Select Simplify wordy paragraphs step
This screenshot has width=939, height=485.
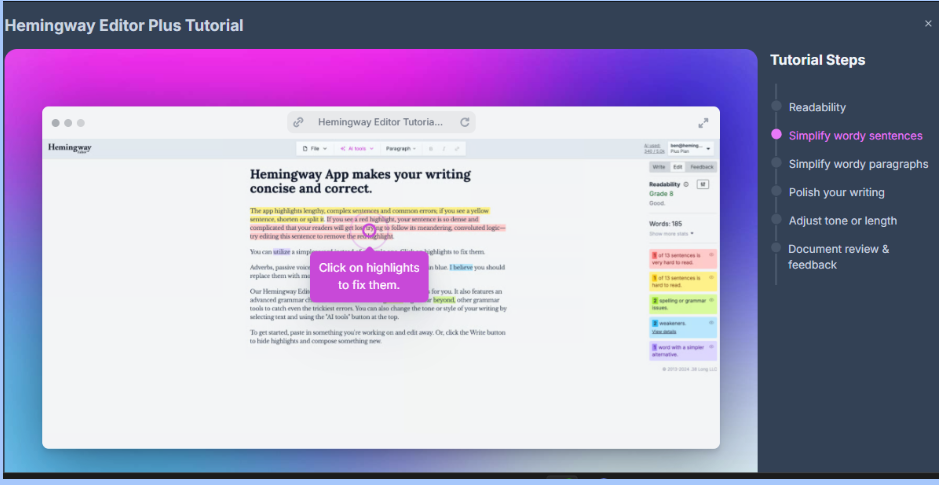(858, 164)
